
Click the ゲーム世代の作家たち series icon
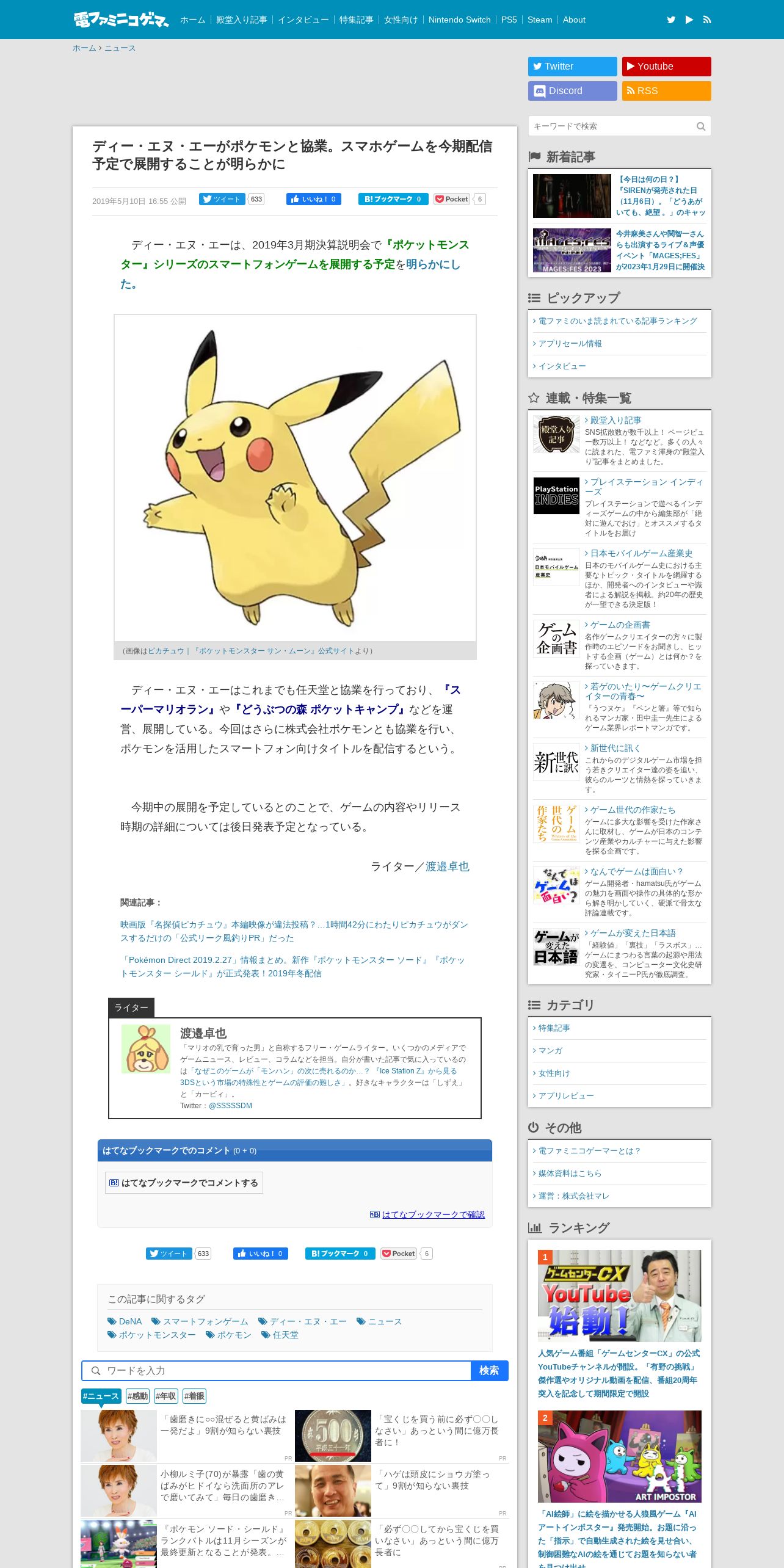(556, 824)
